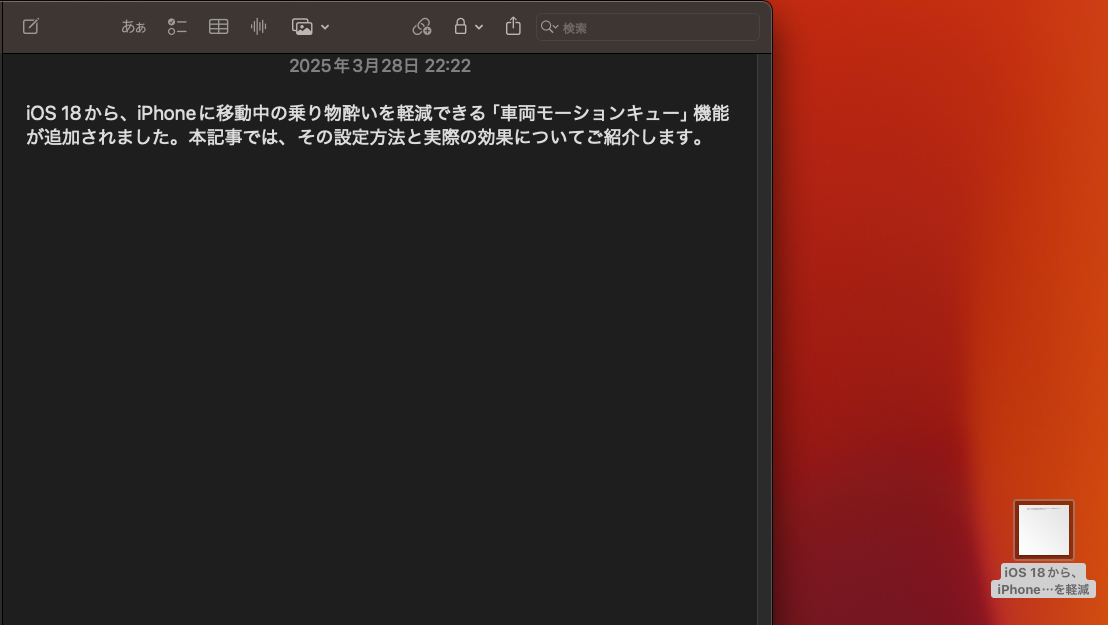1108x625 pixels.
Task: Share the note via share icon
Action: coord(514,27)
